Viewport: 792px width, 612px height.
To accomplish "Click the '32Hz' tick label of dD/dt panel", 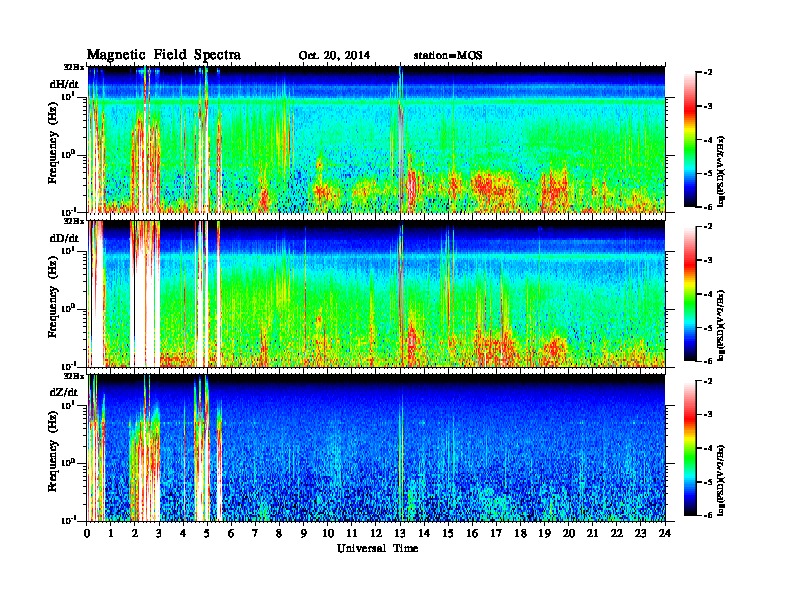I will (x=74, y=221).
